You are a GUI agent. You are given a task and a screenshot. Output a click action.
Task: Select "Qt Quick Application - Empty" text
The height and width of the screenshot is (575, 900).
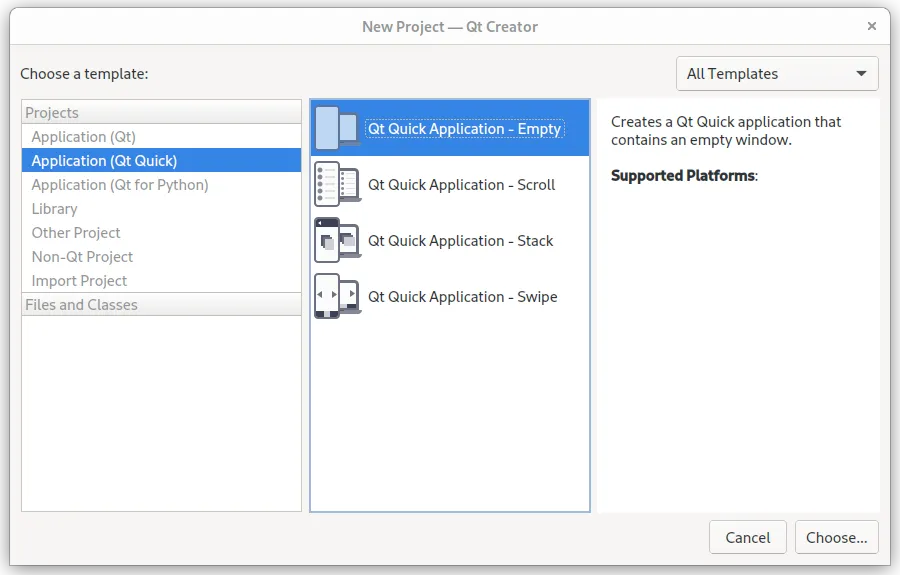pos(464,129)
